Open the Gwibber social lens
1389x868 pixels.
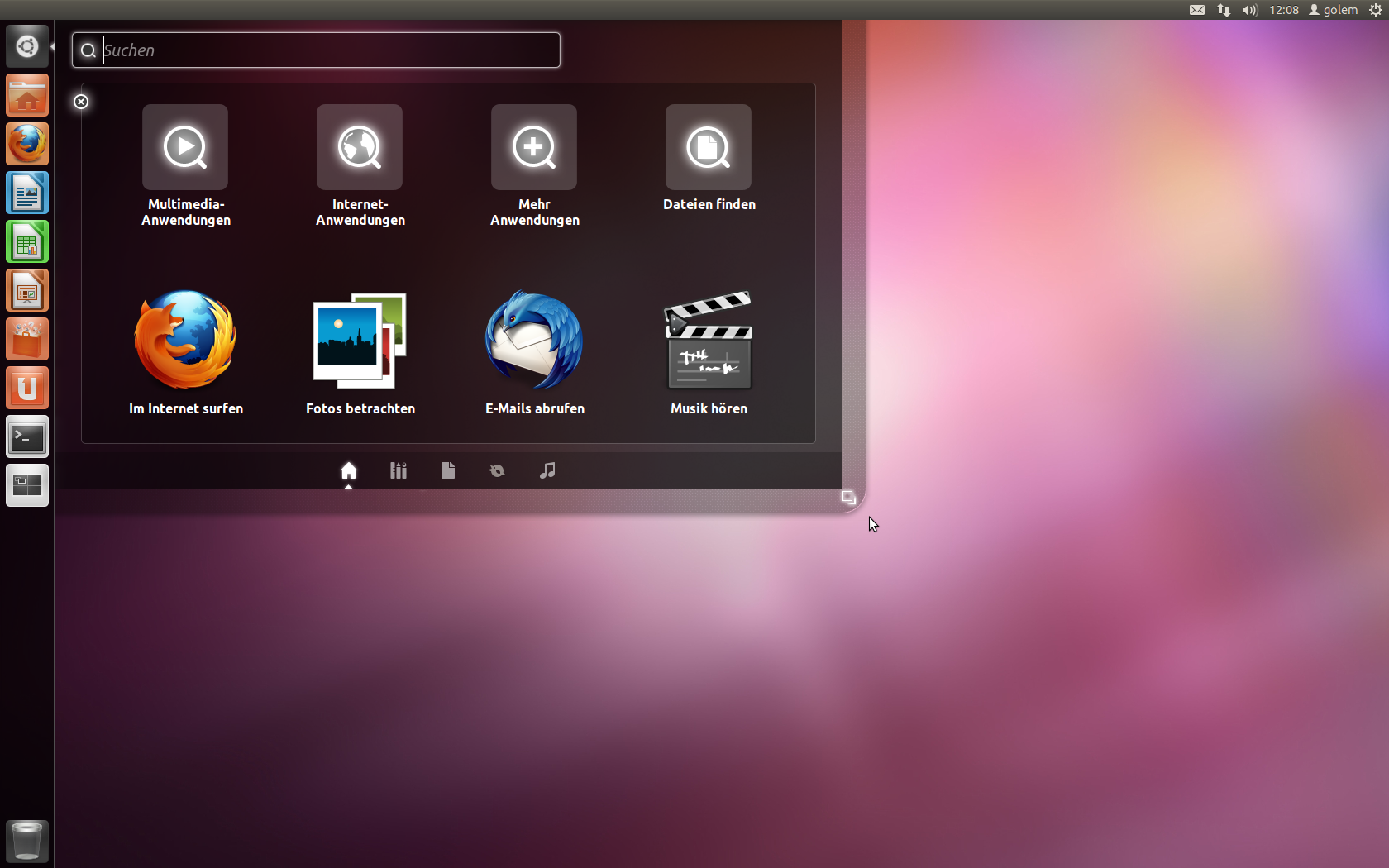click(x=497, y=470)
